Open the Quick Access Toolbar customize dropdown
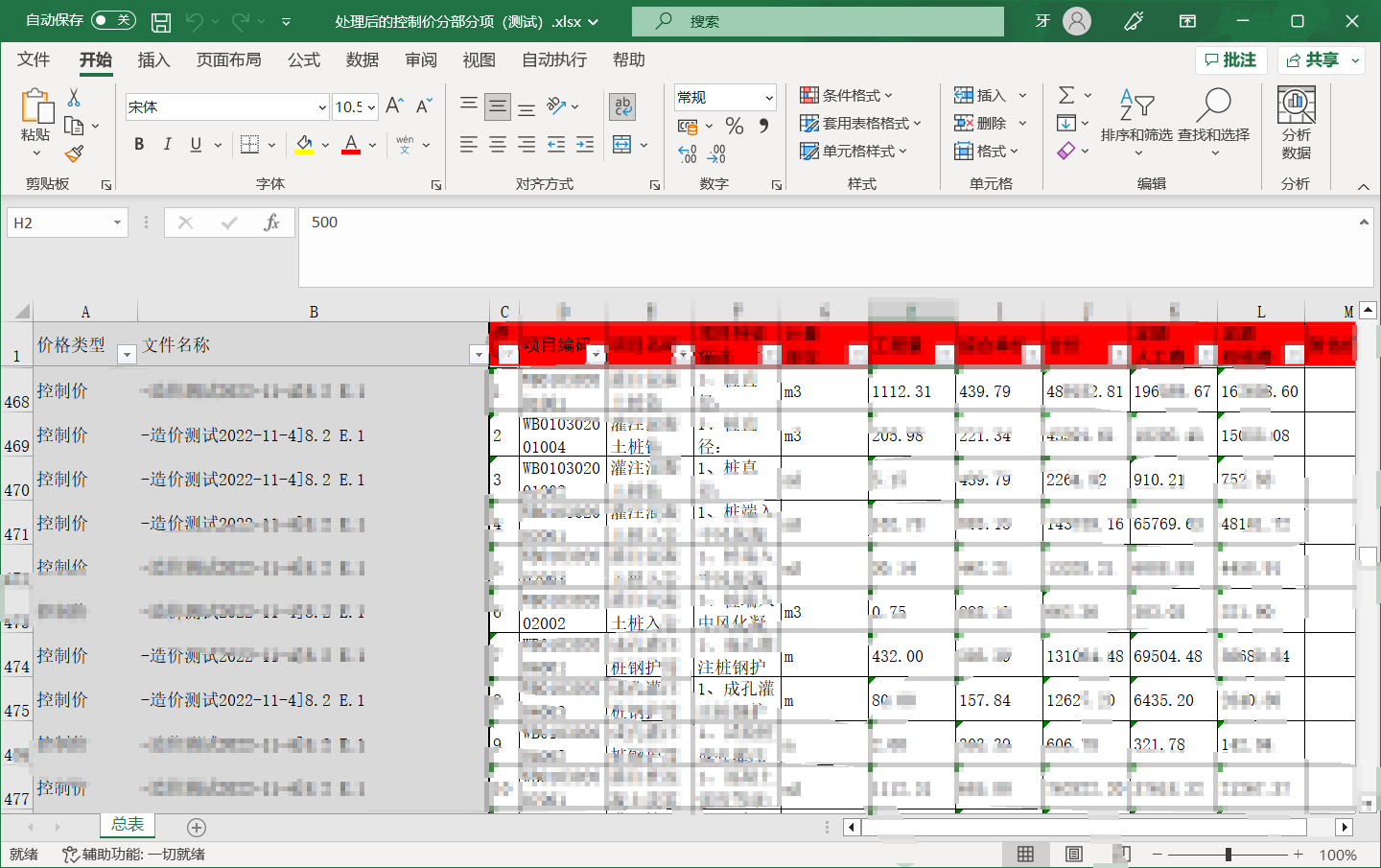1381x868 pixels. [x=286, y=21]
